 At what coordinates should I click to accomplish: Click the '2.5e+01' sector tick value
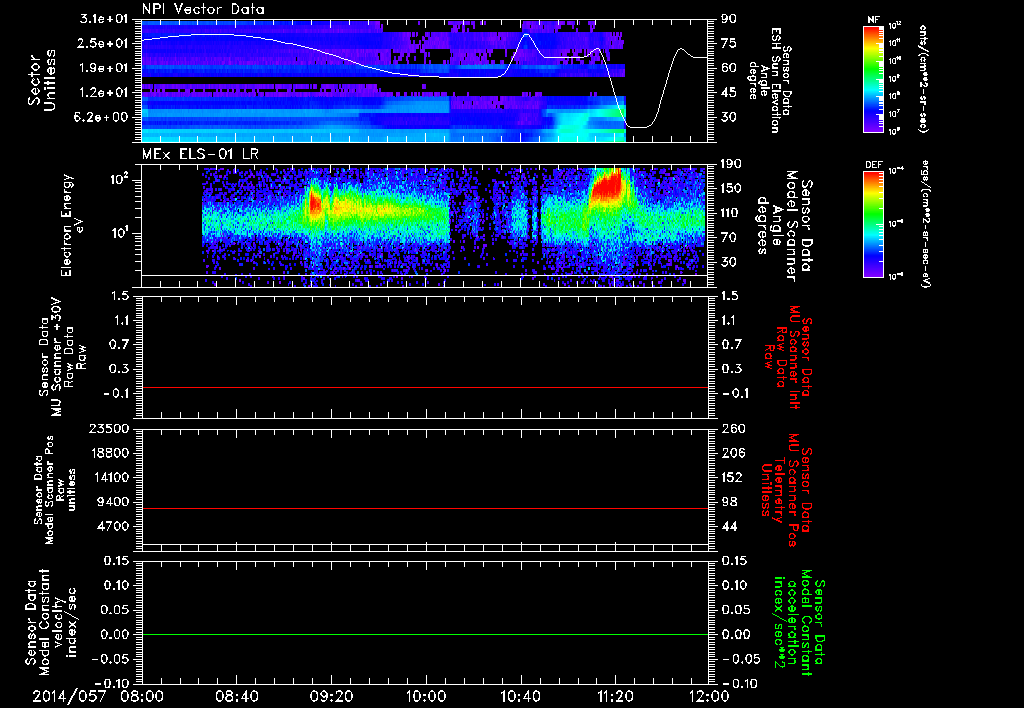pyautogui.click(x=103, y=43)
